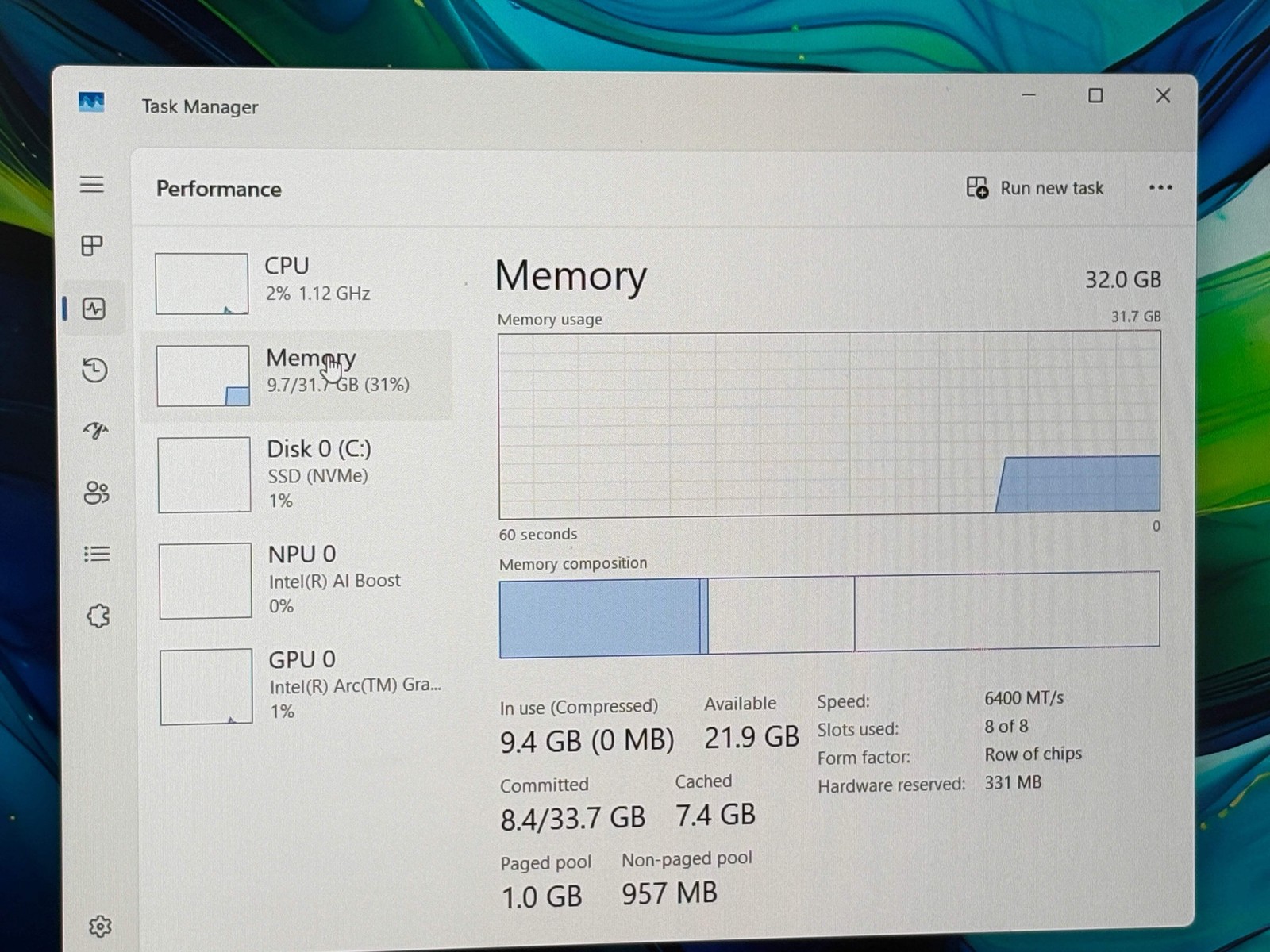Click the Available 21.9 GB value
This screenshot has height=952, width=1270.
coord(752,738)
